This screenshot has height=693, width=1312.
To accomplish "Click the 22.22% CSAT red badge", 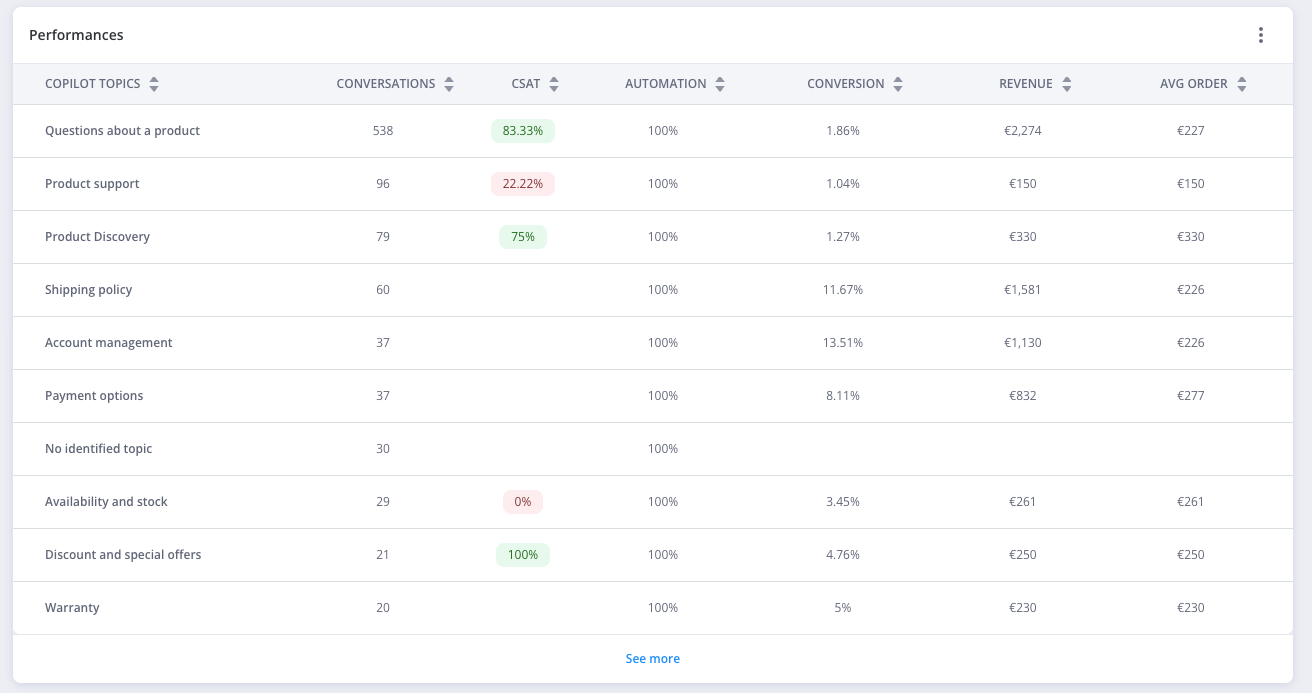I will click(523, 184).
